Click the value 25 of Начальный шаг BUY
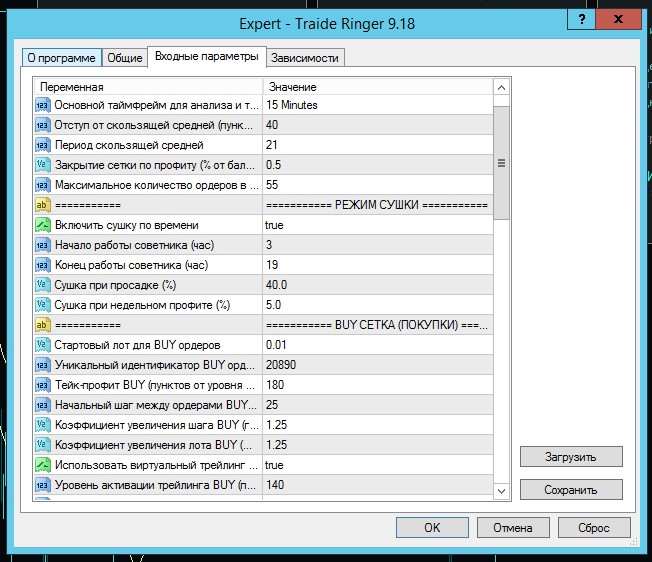This screenshot has height=562, width=652. pyautogui.click(x=272, y=404)
